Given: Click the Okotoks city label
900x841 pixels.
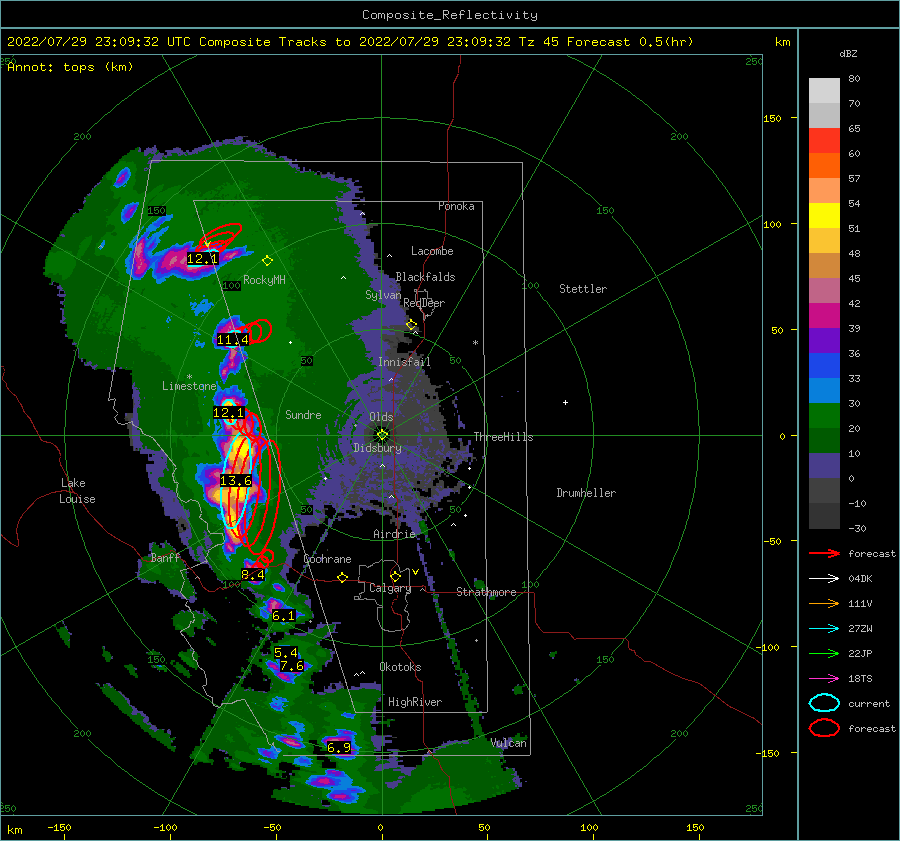Looking at the screenshot, I should coord(400,667).
